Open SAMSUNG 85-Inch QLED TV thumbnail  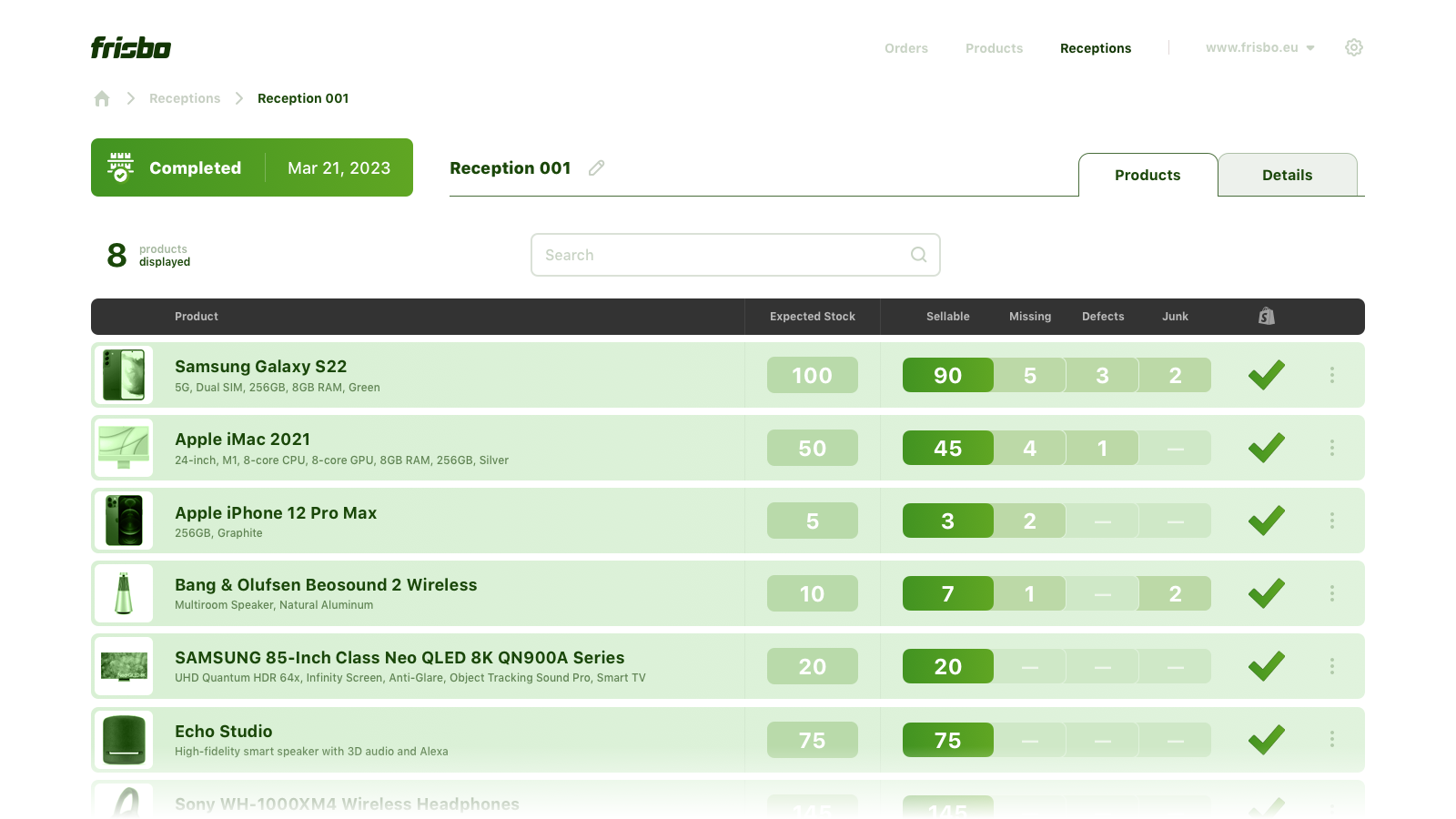point(124,666)
